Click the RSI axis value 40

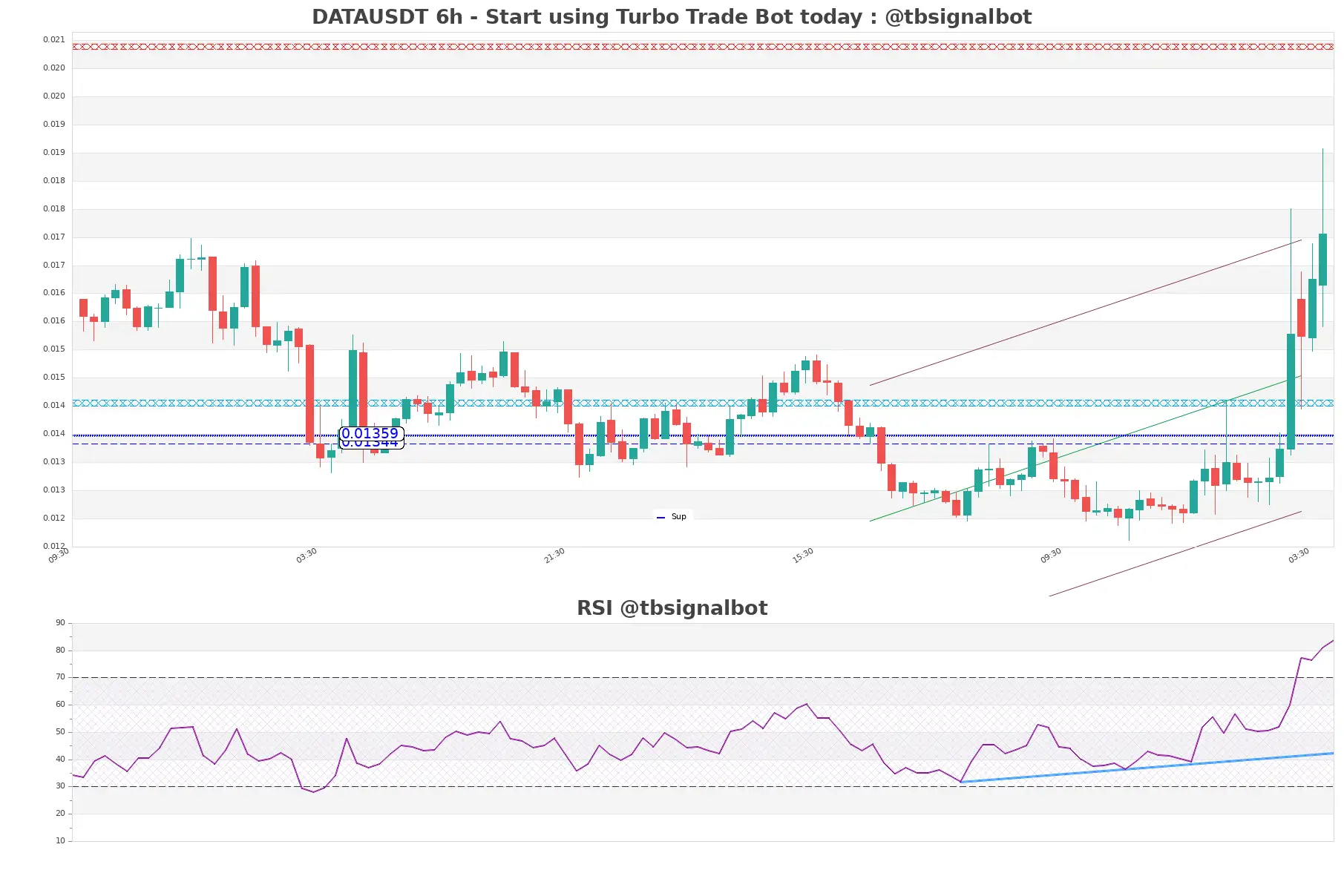[60, 759]
